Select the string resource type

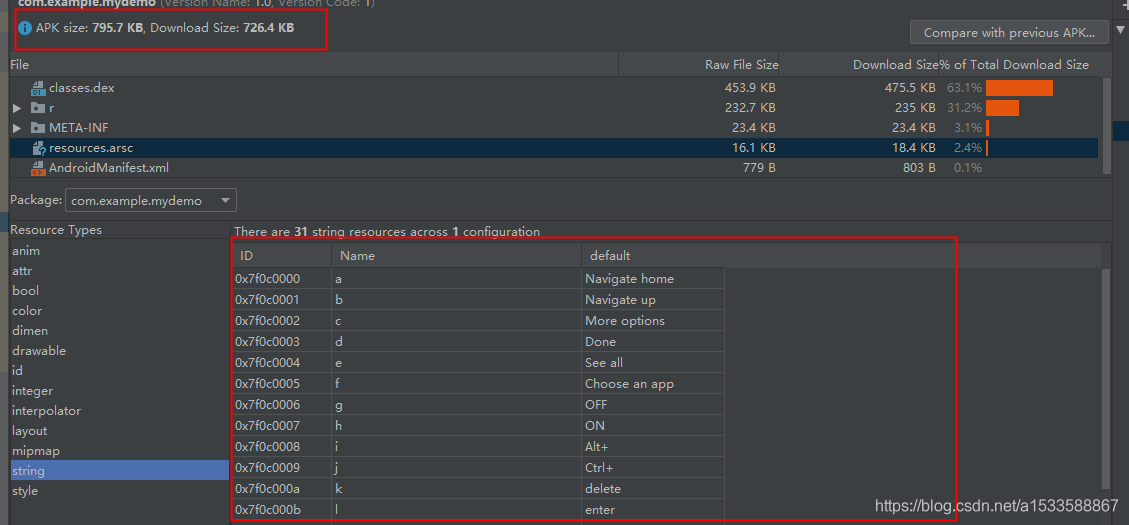coord(120,471)
